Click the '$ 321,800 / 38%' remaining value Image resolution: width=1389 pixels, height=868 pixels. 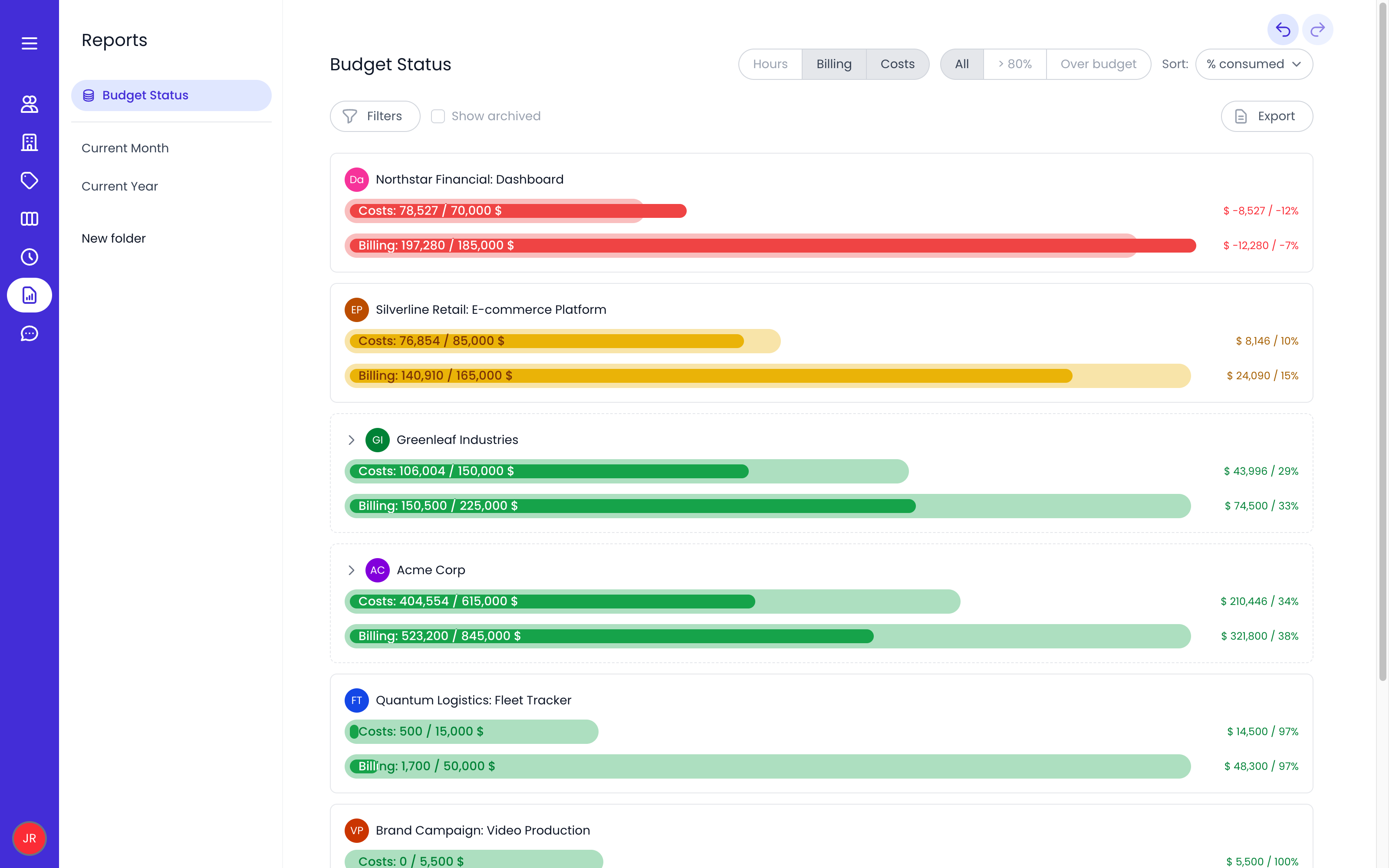1259,636
